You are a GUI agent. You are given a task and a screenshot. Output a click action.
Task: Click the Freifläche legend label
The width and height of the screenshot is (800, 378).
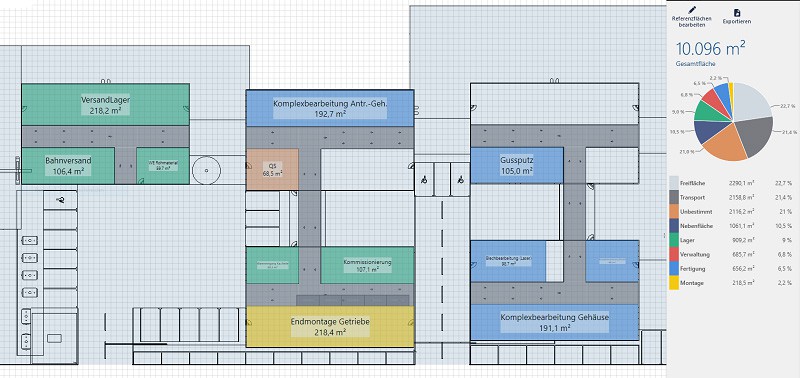[691, 183]
